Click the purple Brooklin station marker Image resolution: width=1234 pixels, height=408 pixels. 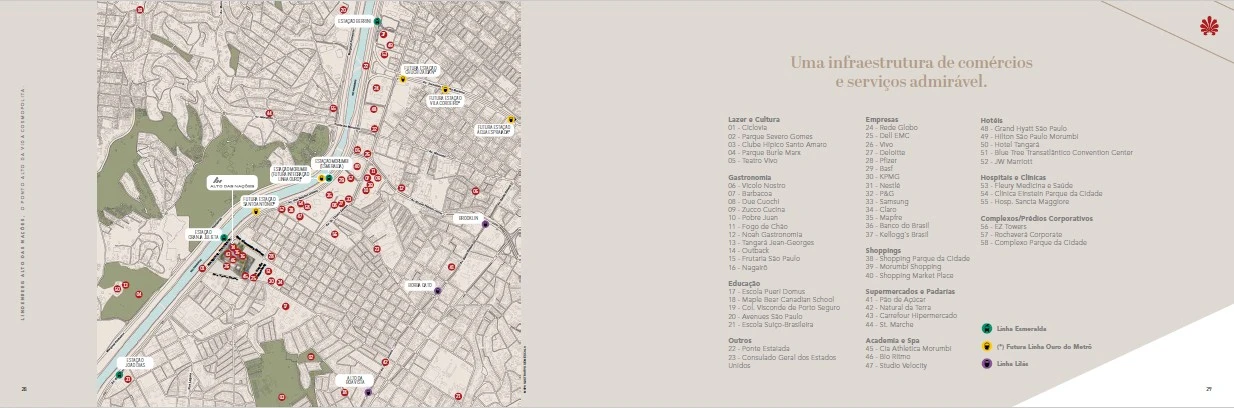[x=485, y=224]
